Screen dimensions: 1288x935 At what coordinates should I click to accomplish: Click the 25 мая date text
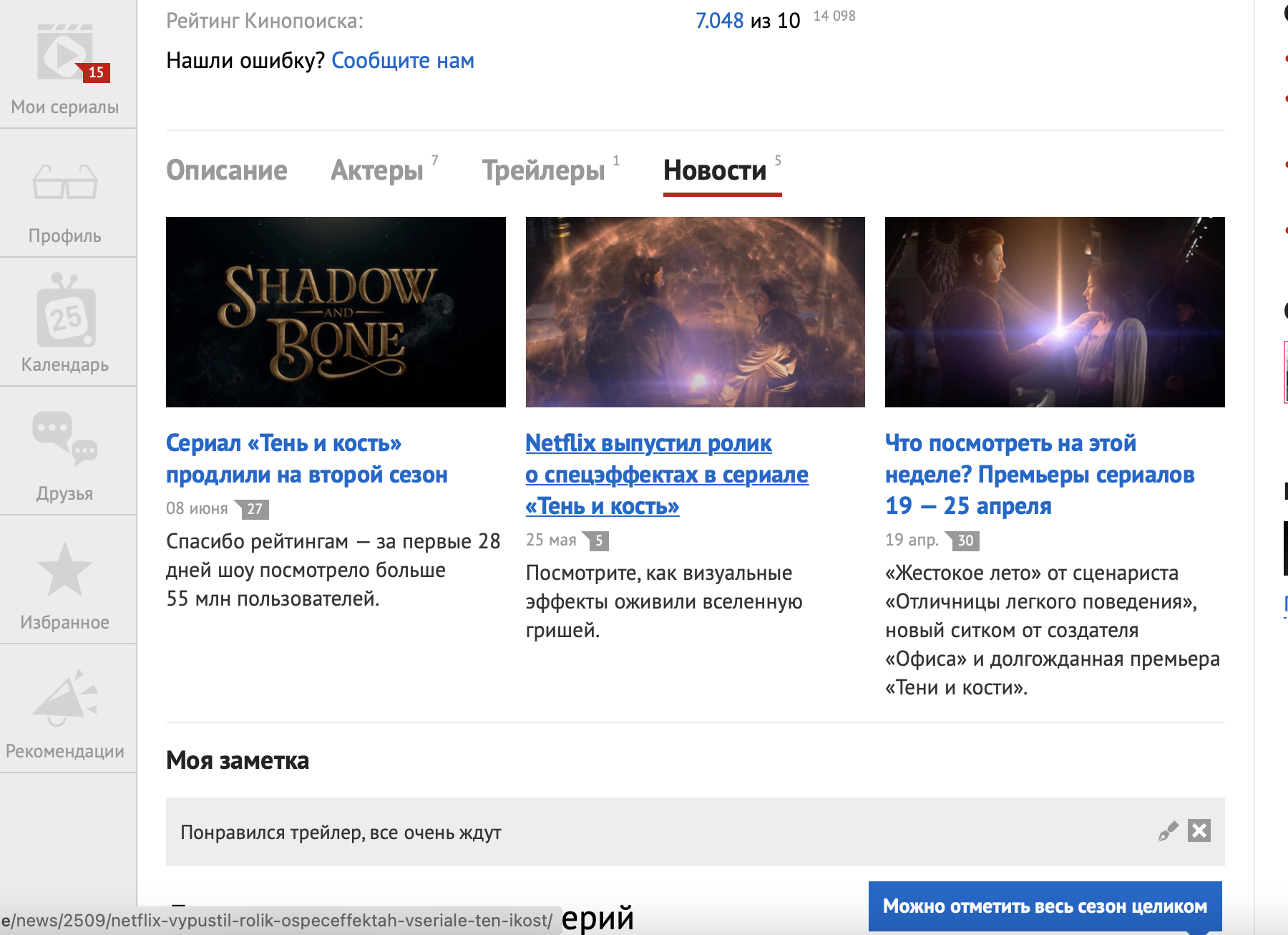tap(551, 540)
